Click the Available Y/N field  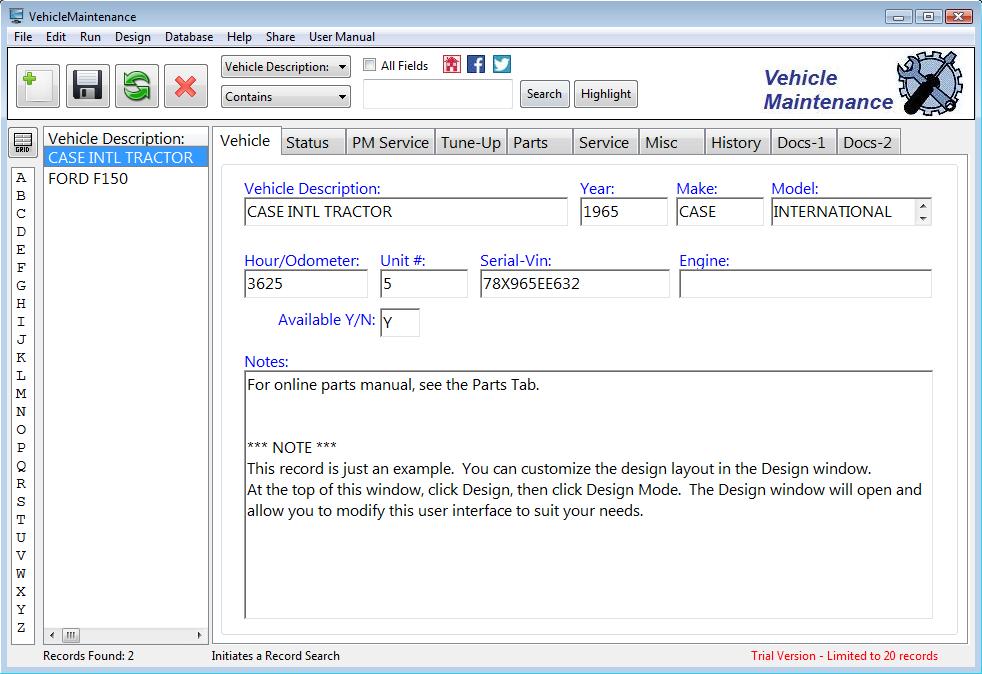click(400, 322)
